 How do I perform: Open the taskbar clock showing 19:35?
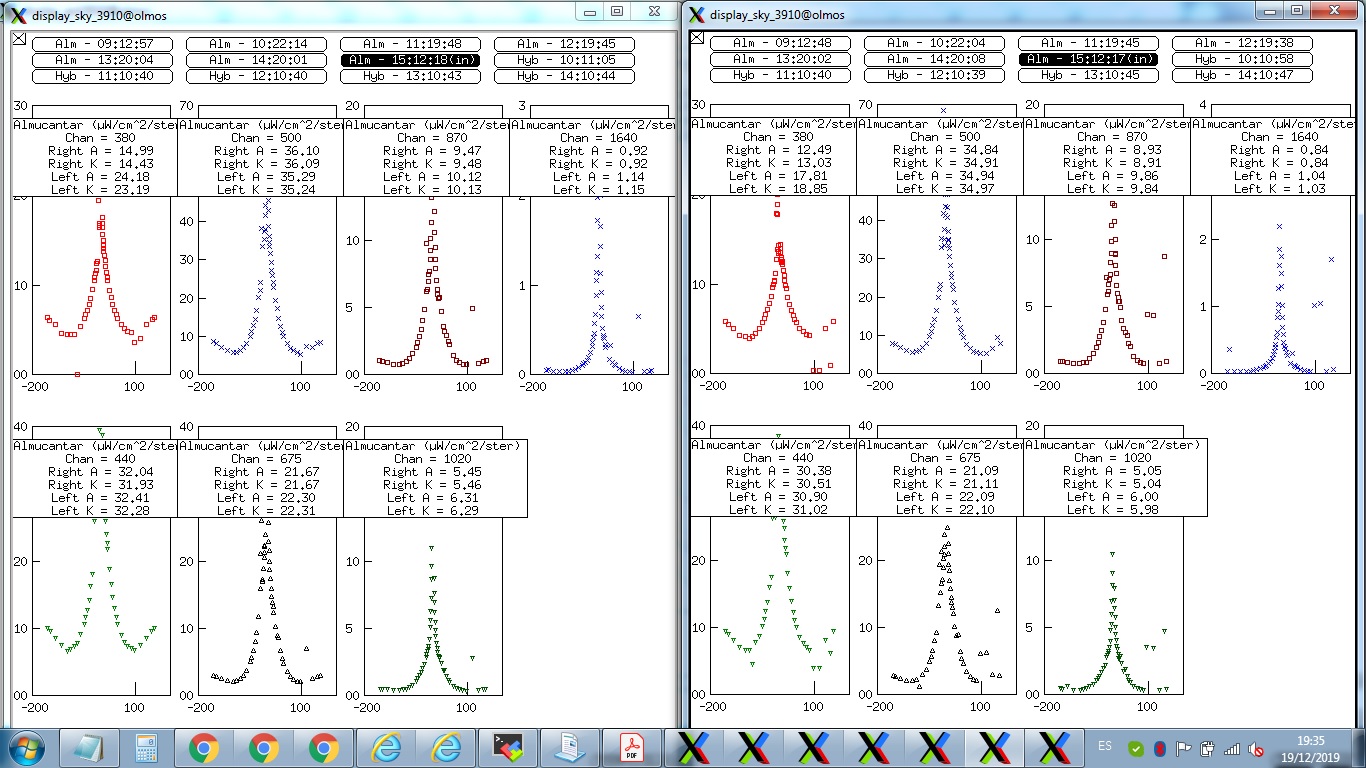1310,747
